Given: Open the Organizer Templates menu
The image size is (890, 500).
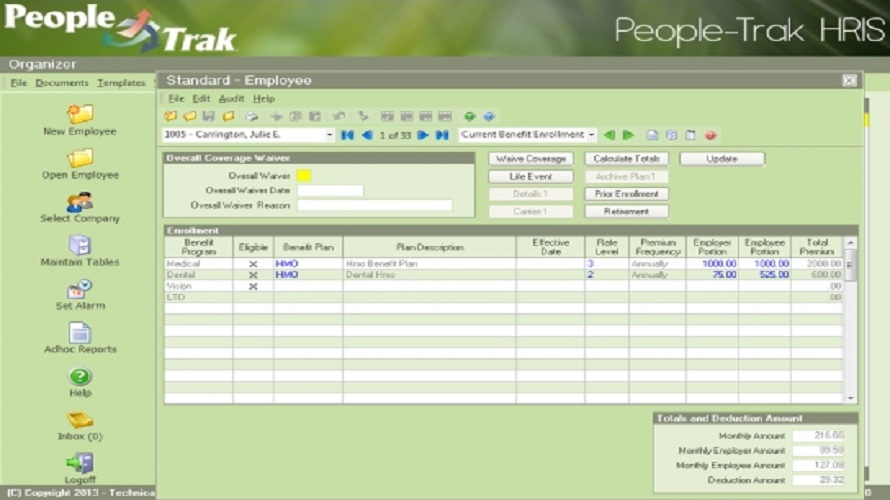Looking at the screenshot, I should pos(121,83).
